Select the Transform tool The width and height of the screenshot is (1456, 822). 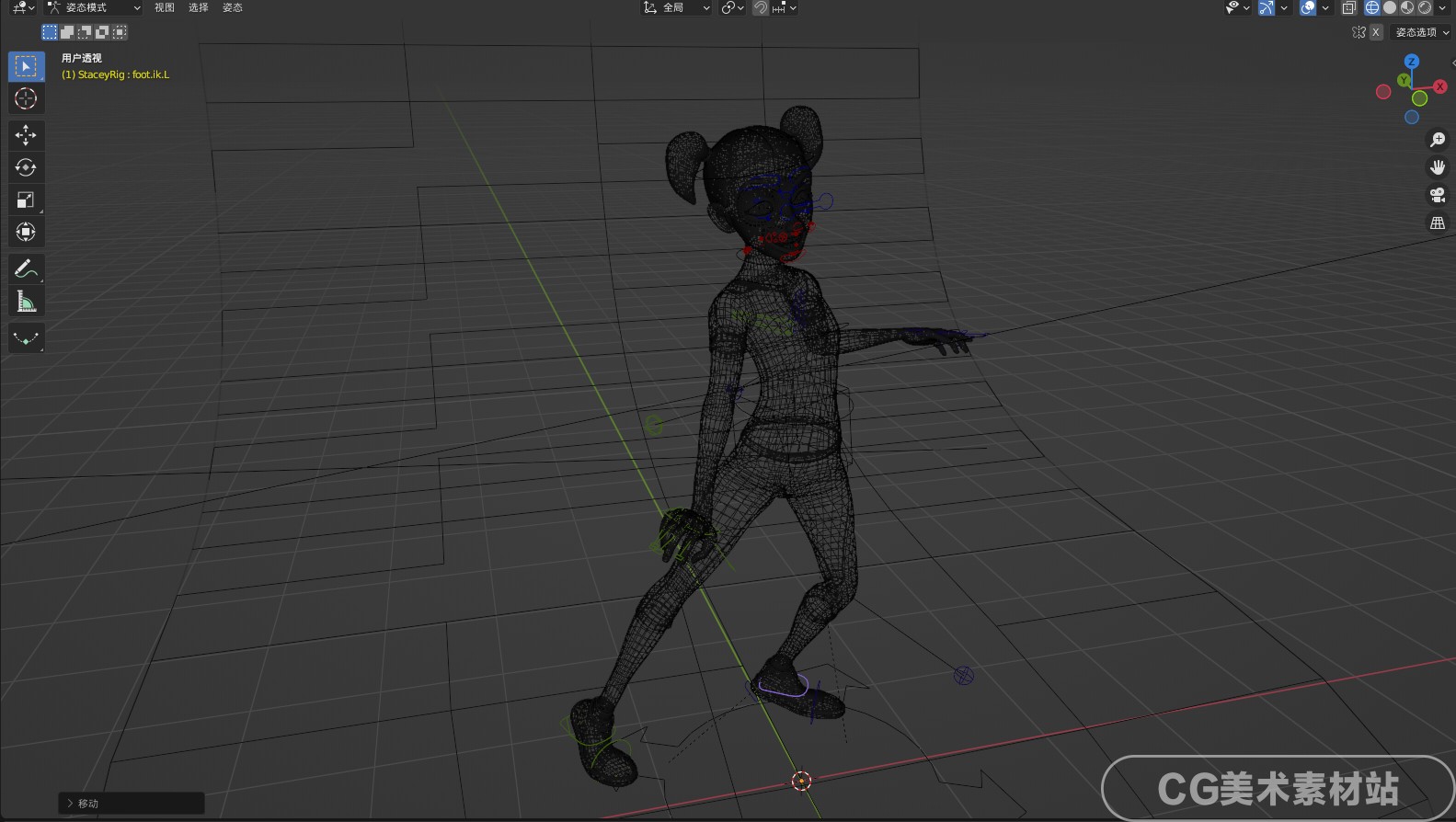(26, 232)
